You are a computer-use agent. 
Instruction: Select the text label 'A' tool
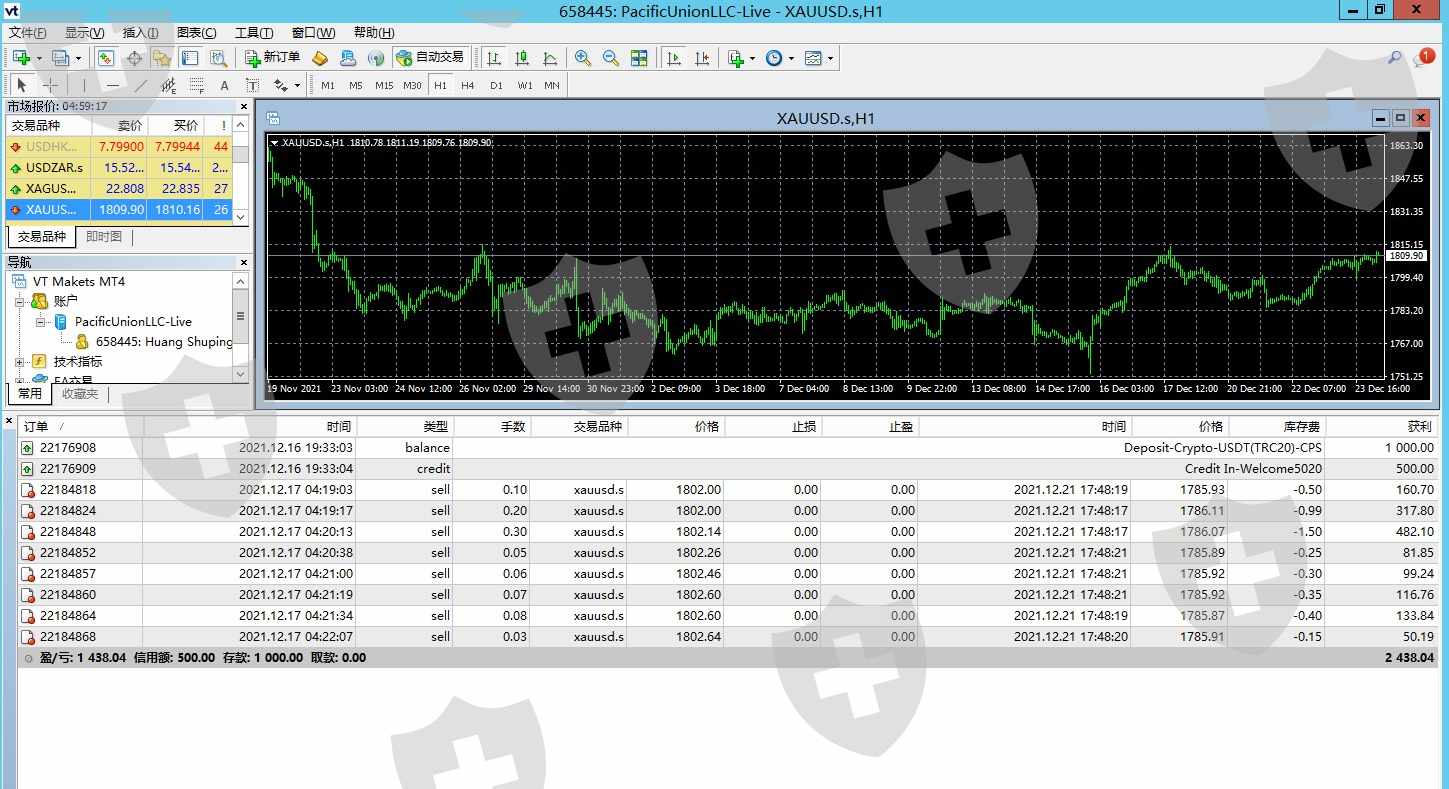pyautogui.click(x=224, y=86)
